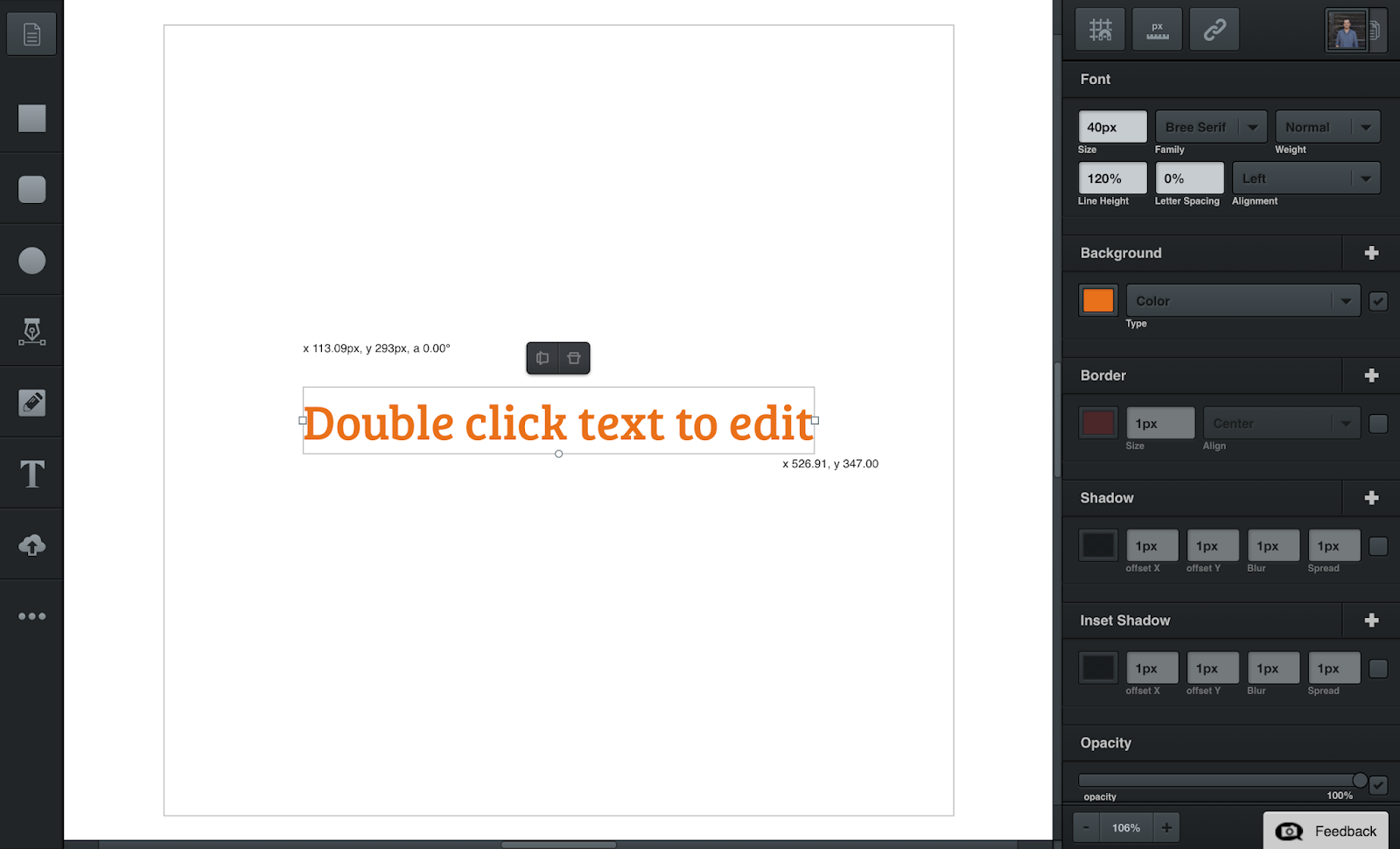
Task: Click the Inset Shadow color swatch
Action: 1098,668
